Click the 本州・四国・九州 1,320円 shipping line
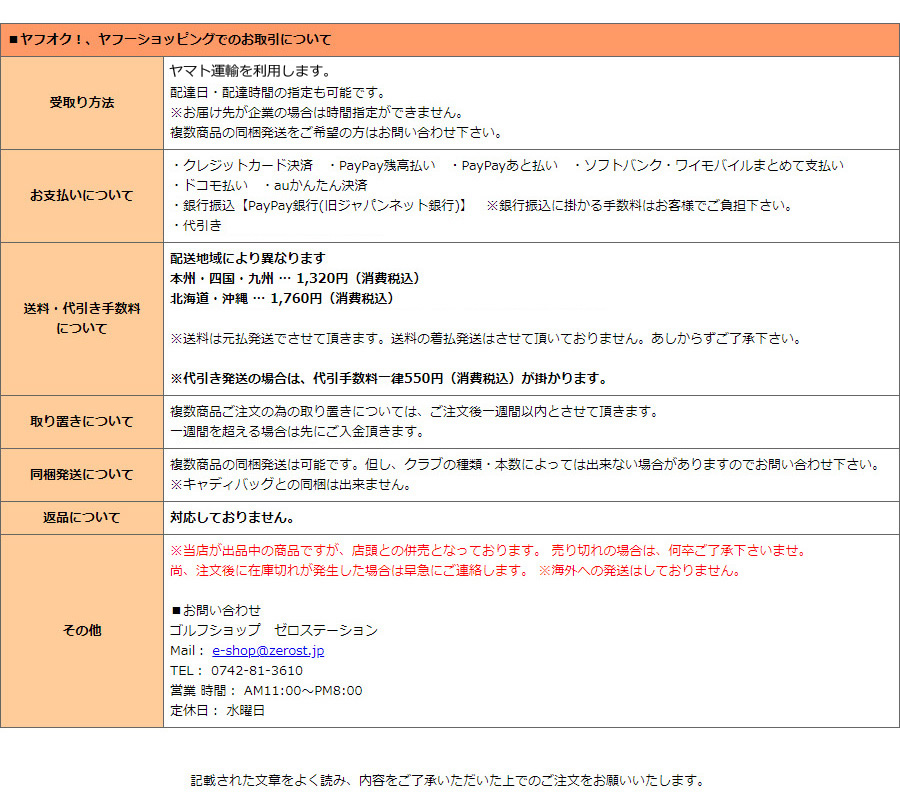This screenshot has height=810, width=900. [x=296, y=278]
